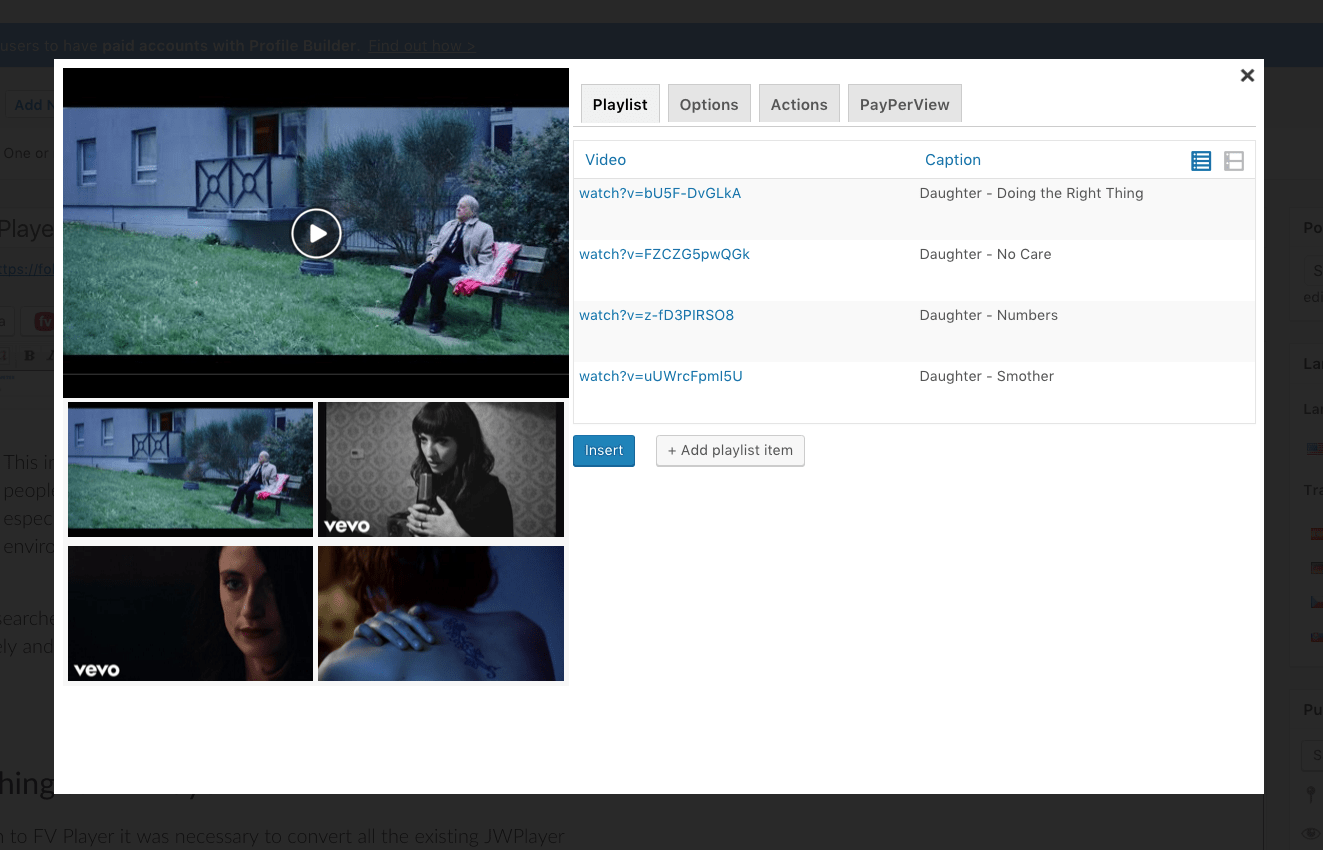Click Find out how link in banner

pyautogui.click(x=421, y=46)
